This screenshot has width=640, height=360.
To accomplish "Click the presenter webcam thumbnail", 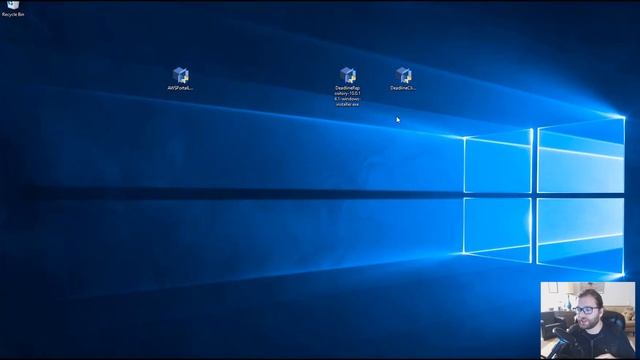I will [588, 320].
